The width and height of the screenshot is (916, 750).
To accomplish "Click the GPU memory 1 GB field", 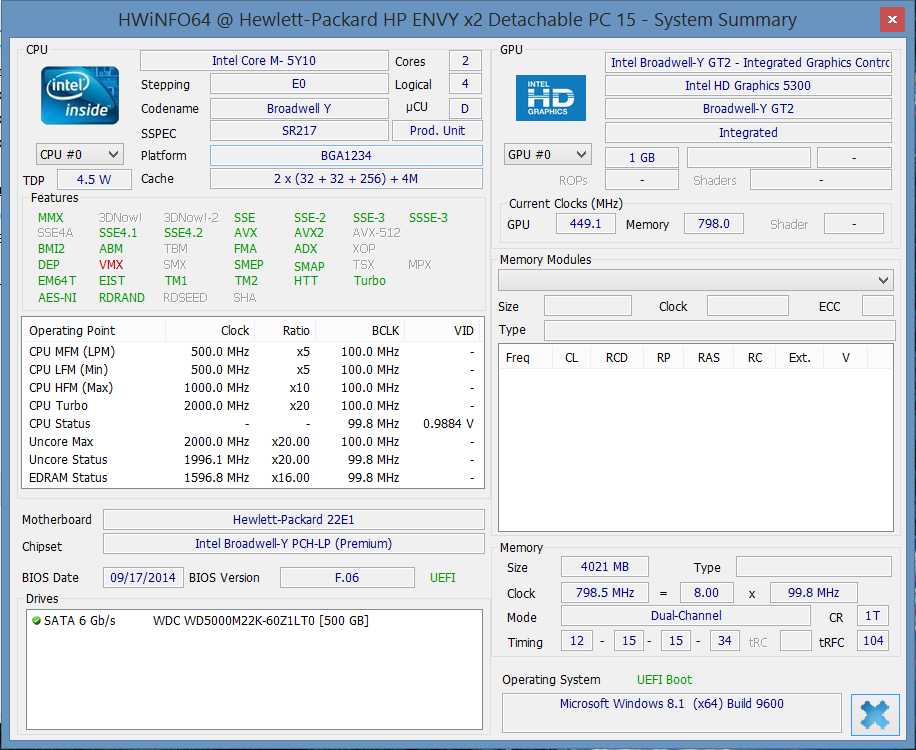I will [641, 158].
